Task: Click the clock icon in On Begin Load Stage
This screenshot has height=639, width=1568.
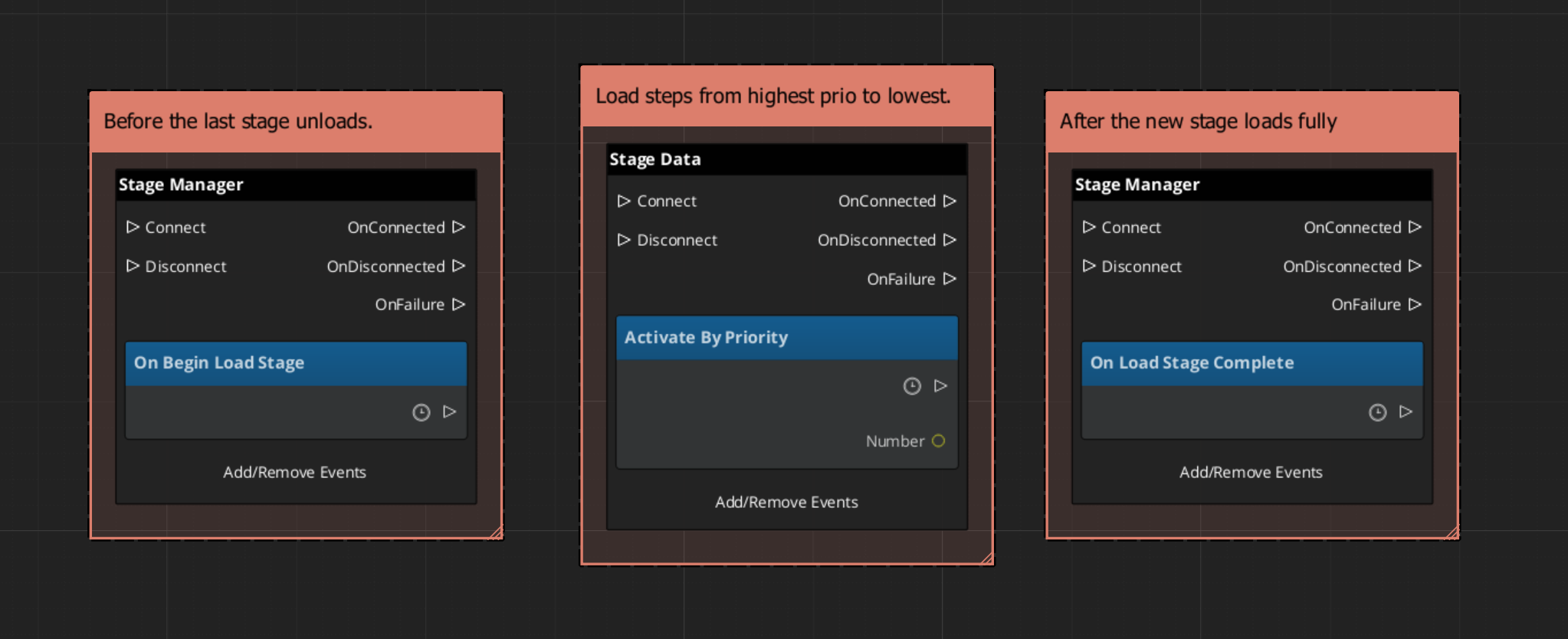Action: pyautogui.click(x=421, y=413)
